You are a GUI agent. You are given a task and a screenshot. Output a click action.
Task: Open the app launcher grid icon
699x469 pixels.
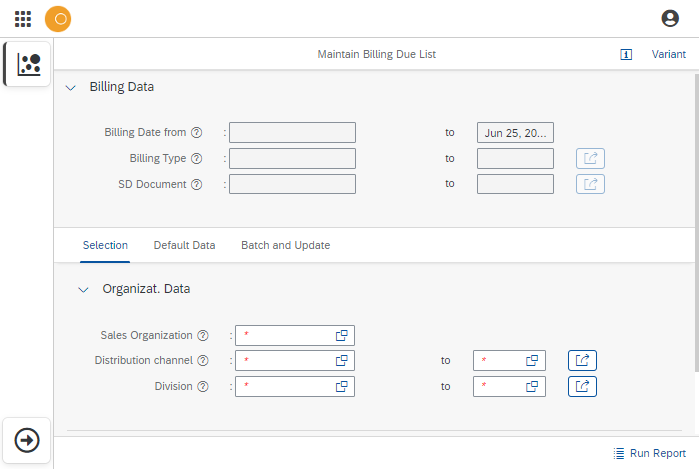coord(22,18)
